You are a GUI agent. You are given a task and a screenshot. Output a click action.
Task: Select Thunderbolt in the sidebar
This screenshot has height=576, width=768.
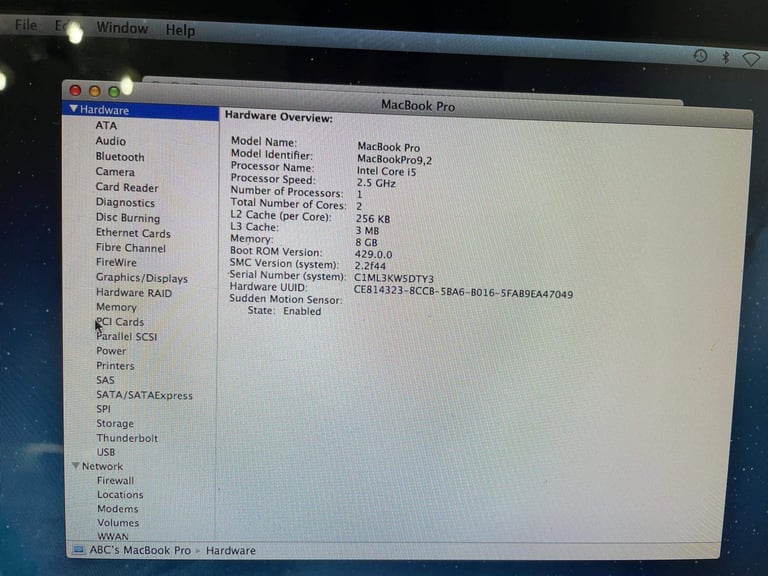point(127,438)
